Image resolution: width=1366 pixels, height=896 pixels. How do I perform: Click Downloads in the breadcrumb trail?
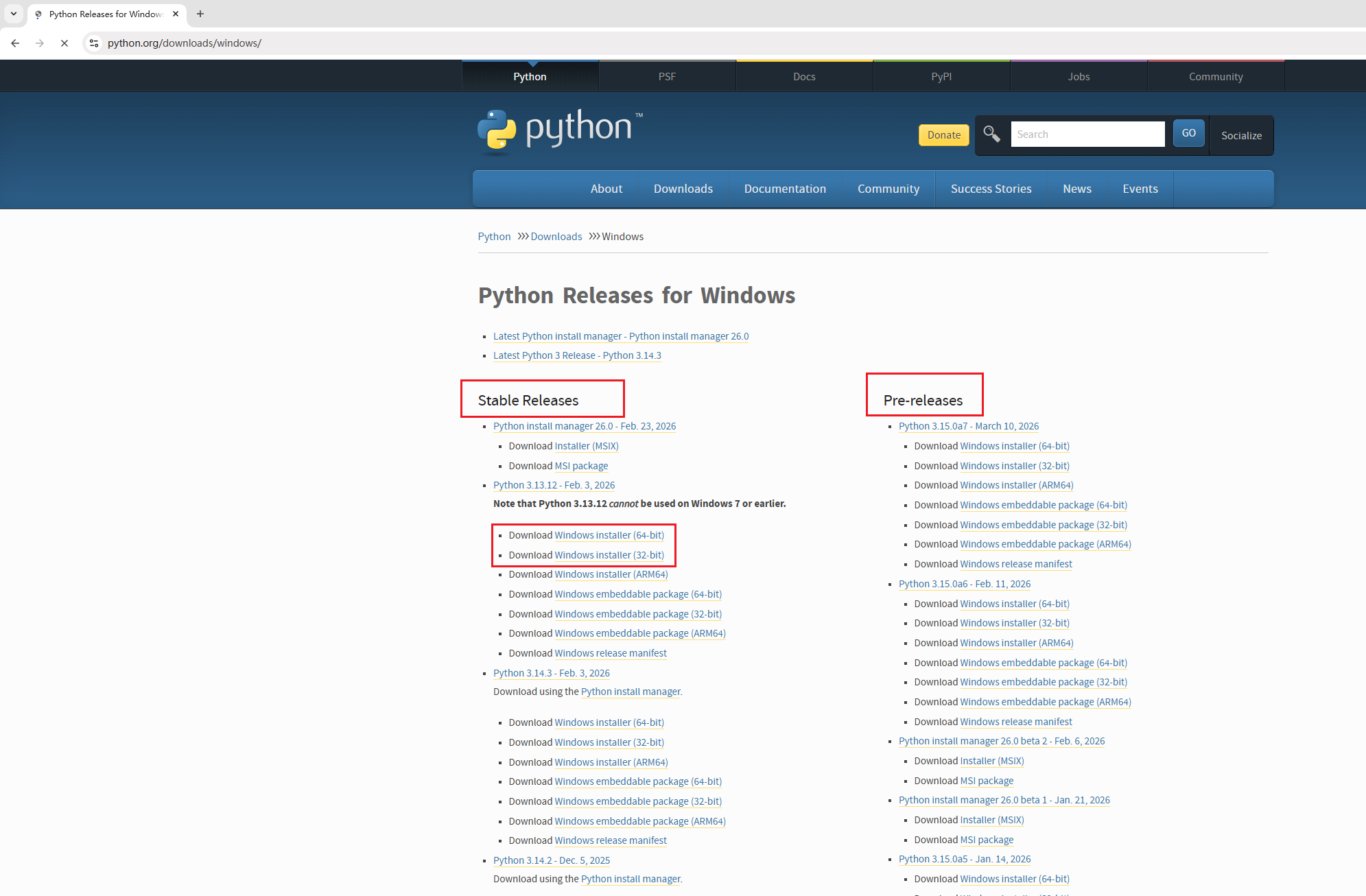556,237
